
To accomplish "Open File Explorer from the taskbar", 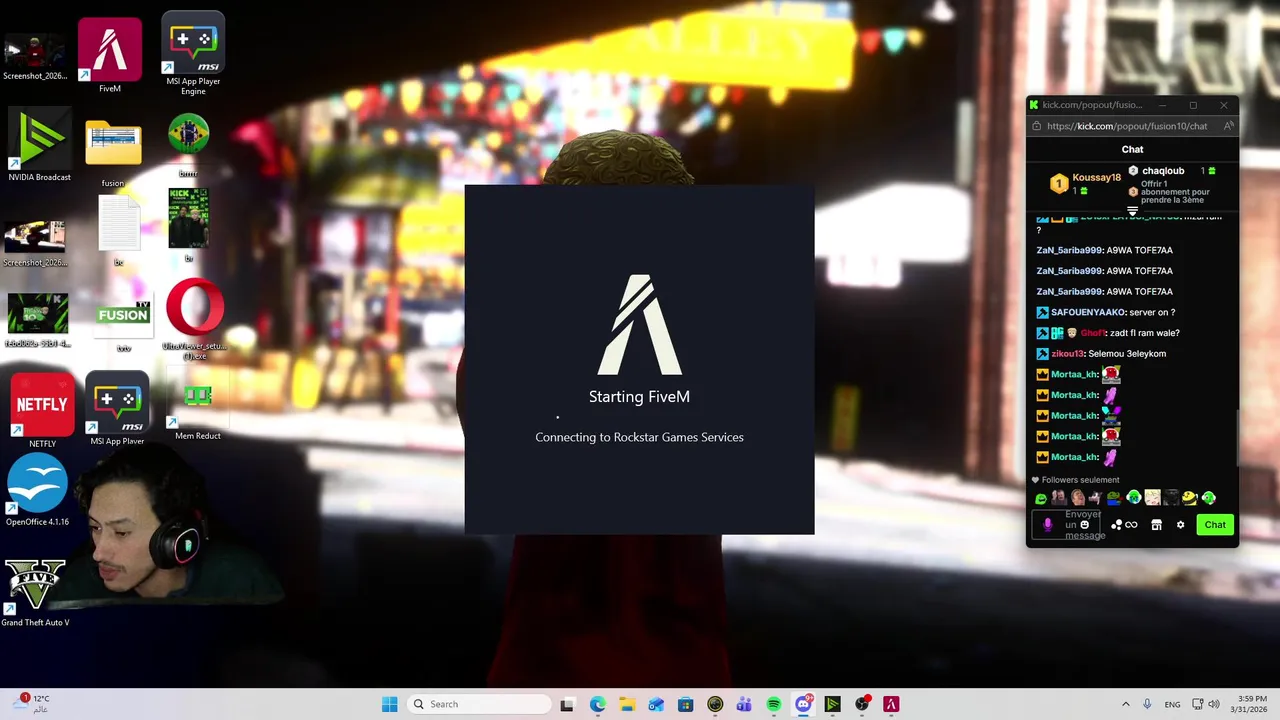I will (626, 704).
